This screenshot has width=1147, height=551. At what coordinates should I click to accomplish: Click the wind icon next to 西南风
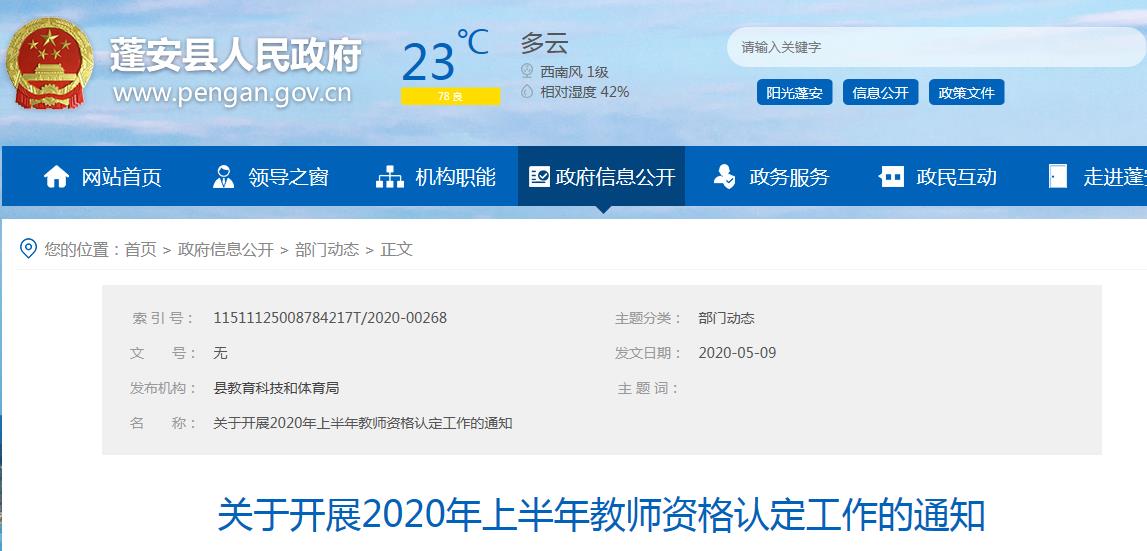[x=526, y=72]
